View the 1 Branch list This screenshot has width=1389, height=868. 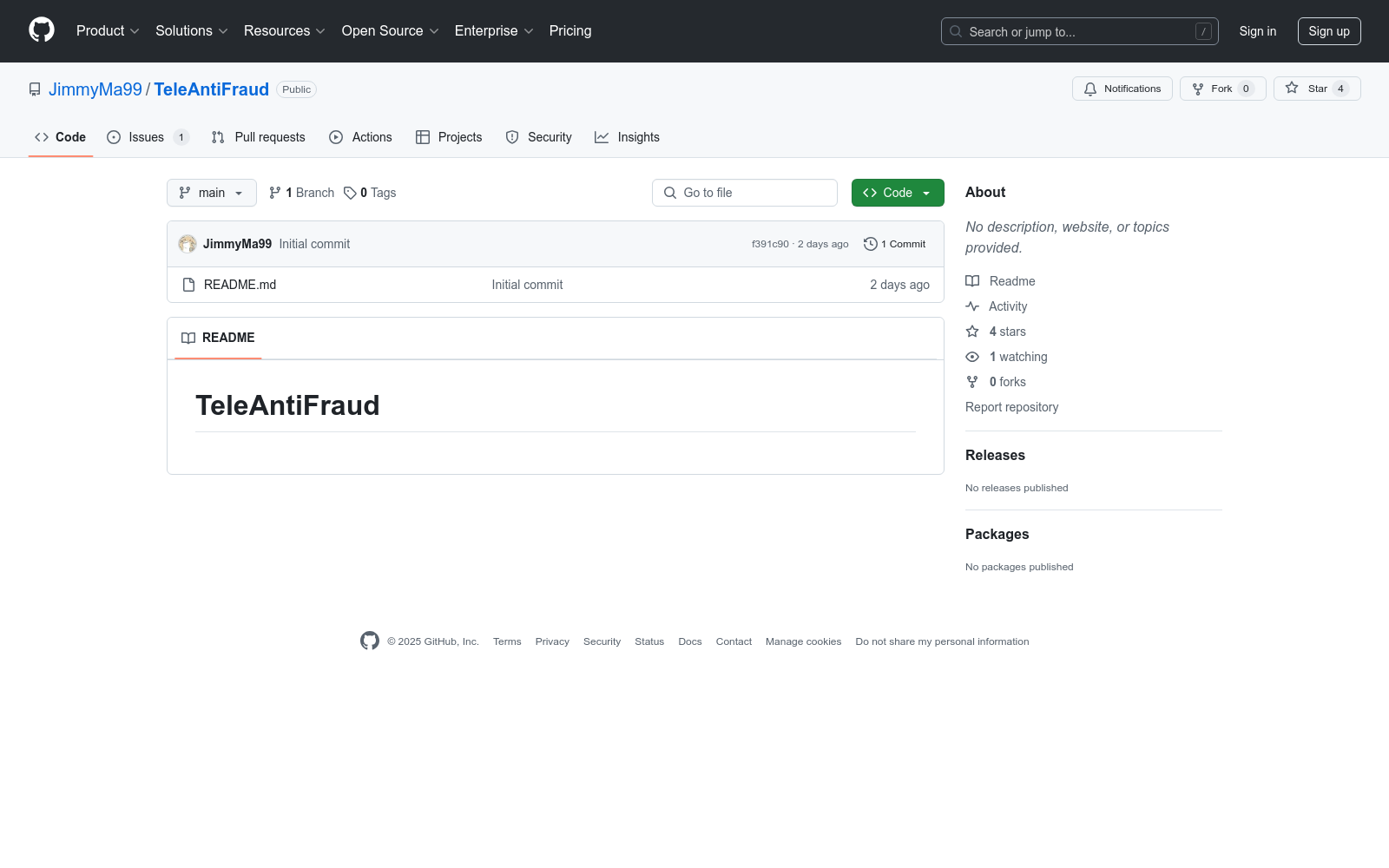tap(301, 193)
